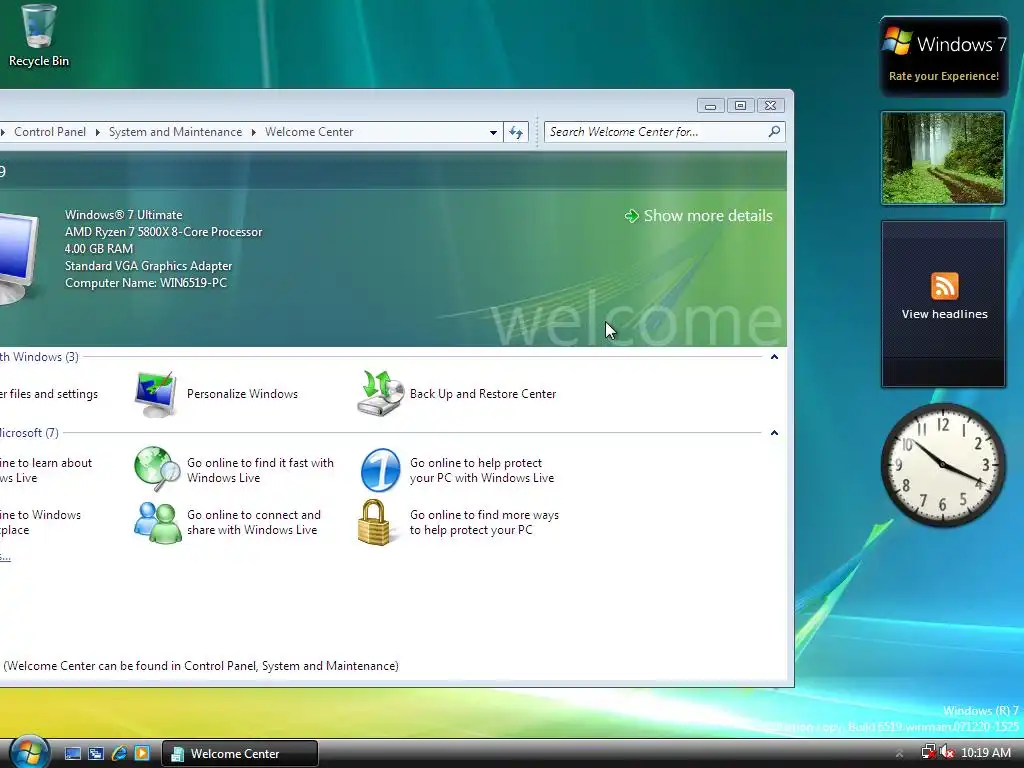Click the Welcome Center taskbar button

(x=240, y=754)
